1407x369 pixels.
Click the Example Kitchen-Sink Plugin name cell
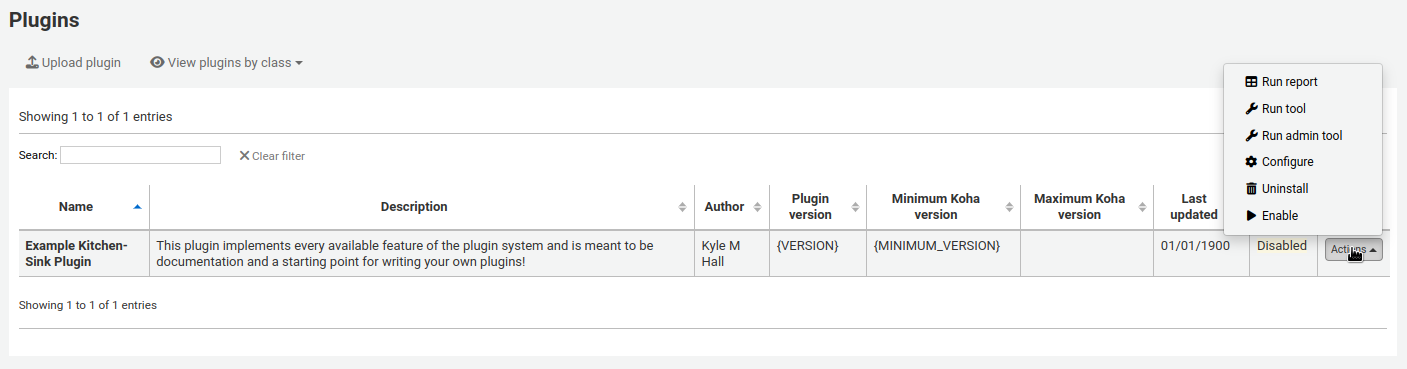[x=84, y=254]
